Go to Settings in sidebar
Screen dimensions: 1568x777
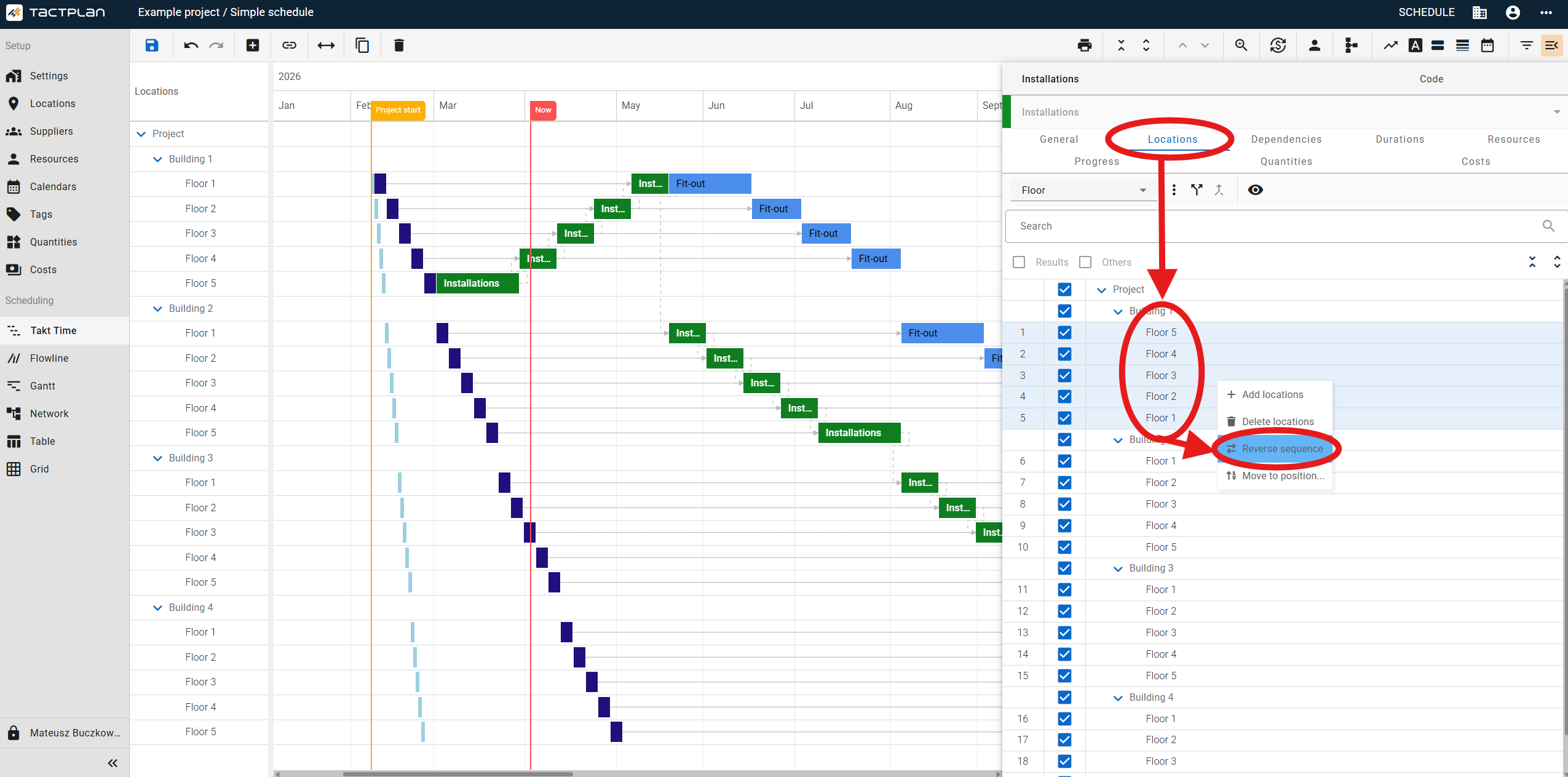click(x=65, y=76)
